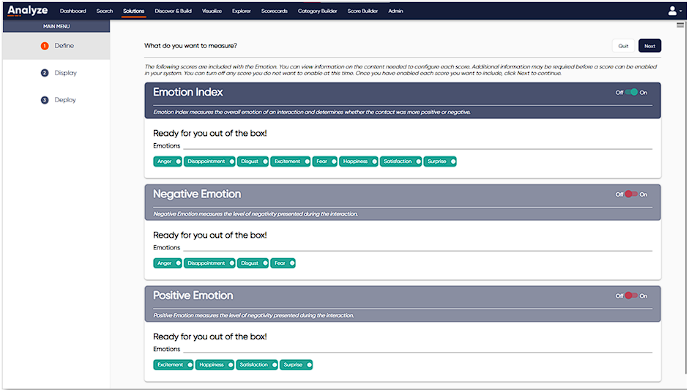Image resolution: width=687 pixels, height=390 pixels.
Task: Select step 2 Display circle icon
Action: [45, 73]
